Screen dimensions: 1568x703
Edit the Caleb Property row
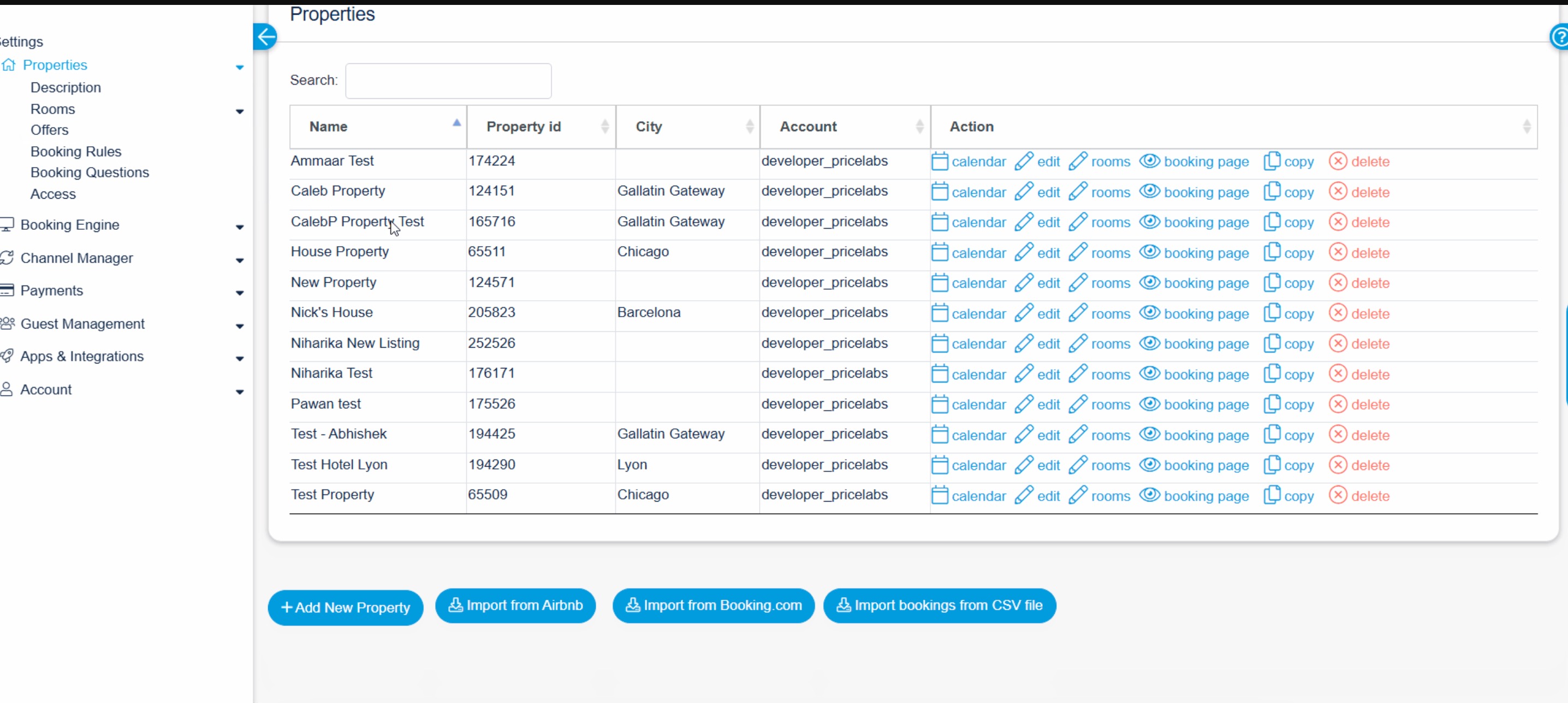tap(1037, 192)
